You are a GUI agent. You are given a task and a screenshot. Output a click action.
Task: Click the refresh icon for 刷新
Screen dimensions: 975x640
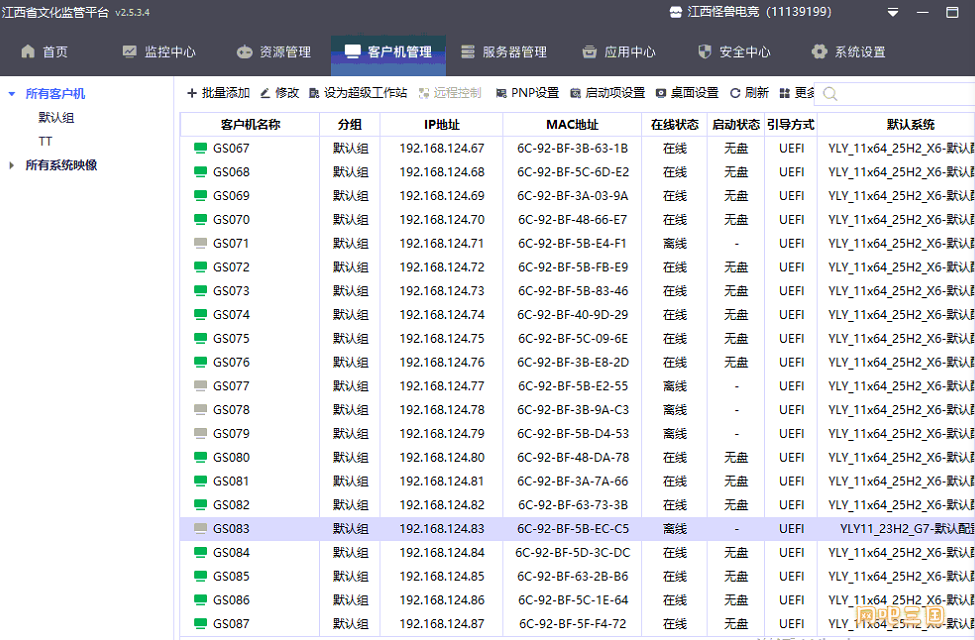click(735, 93)
